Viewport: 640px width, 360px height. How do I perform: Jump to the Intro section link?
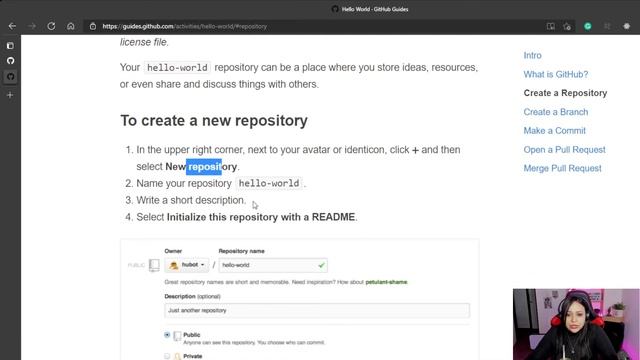533,55
